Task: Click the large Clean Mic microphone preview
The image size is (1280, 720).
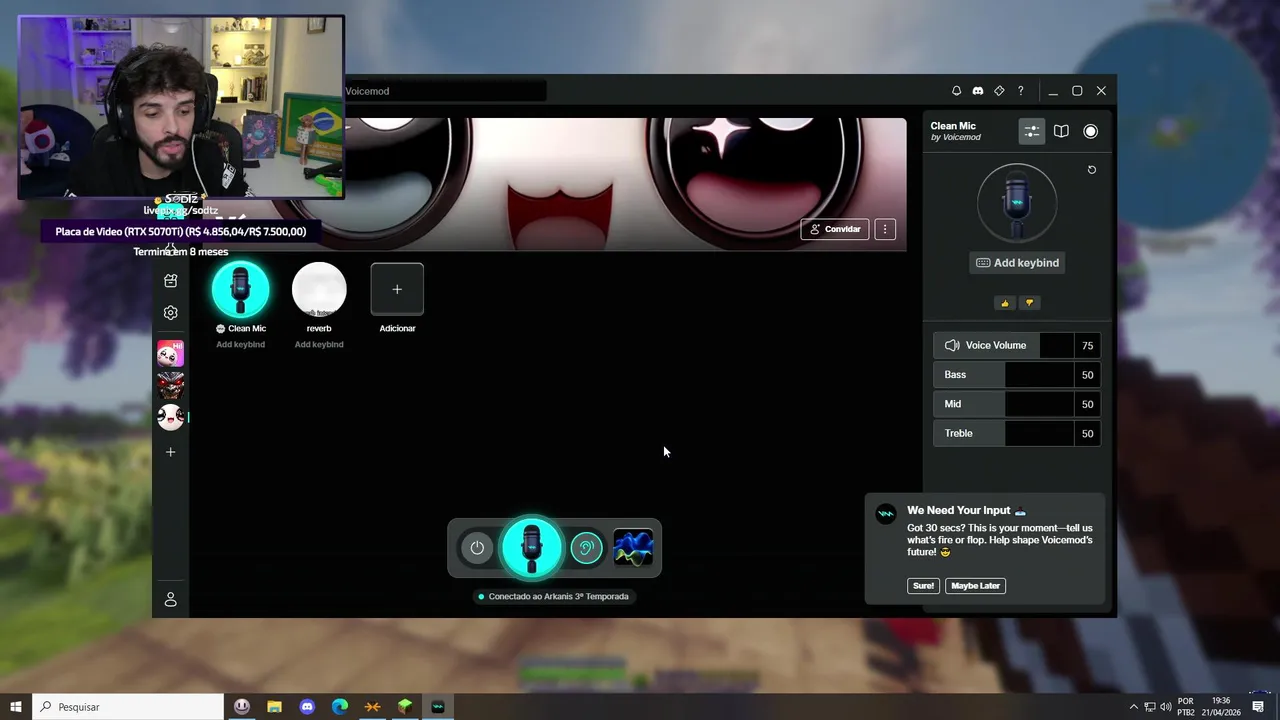Action: tap(1017, 203)
